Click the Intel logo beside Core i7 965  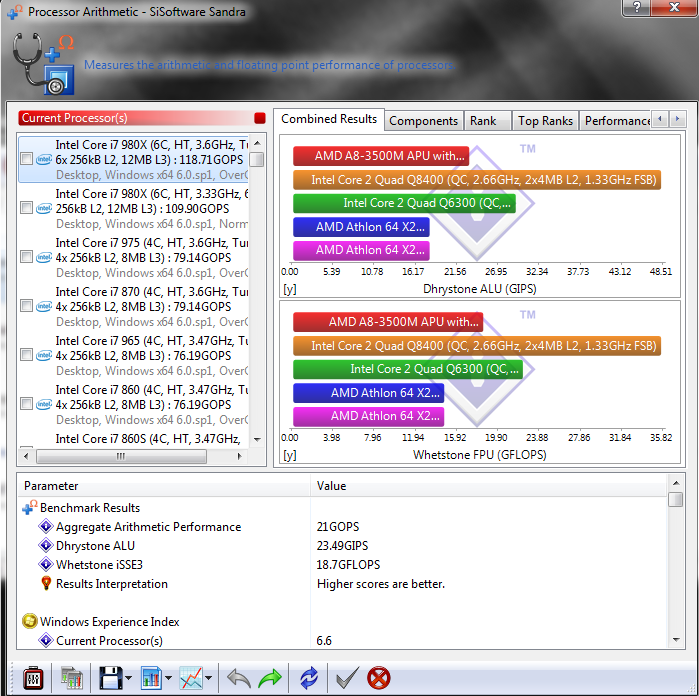click(x=44, y=355)
